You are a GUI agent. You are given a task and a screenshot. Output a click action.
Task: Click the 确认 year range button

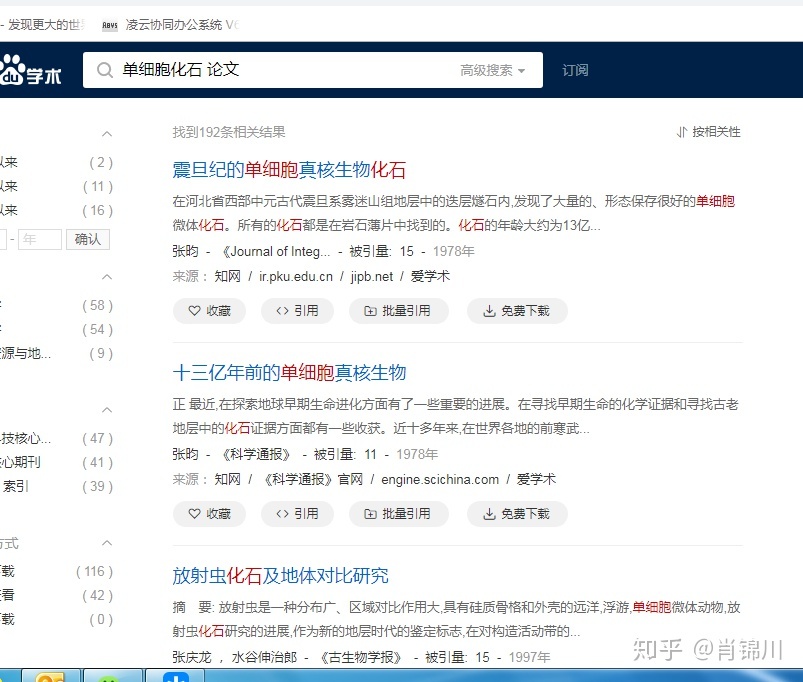(x=88, y=239)
